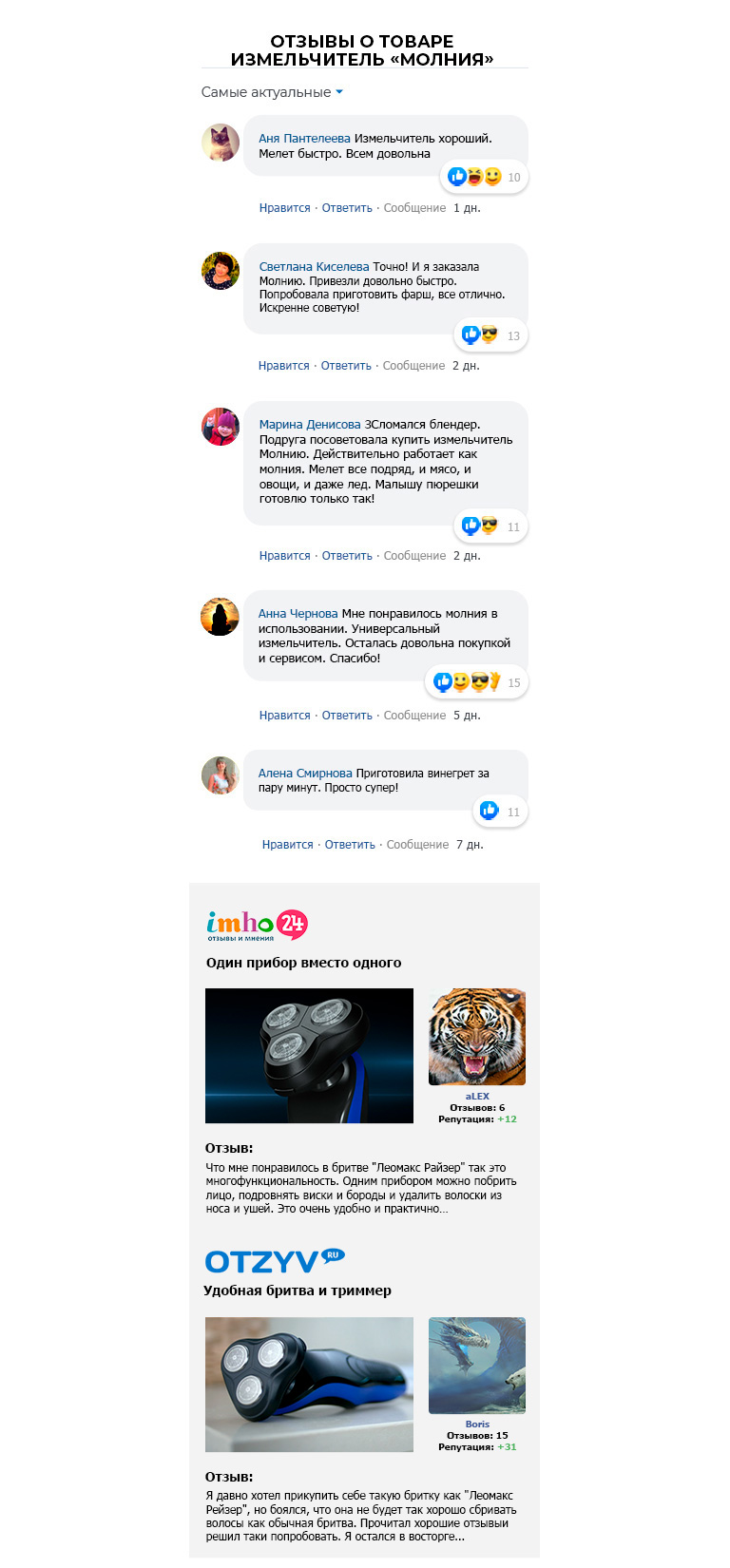Click the OTZYV.ru logo

[x=275, y=1261]
